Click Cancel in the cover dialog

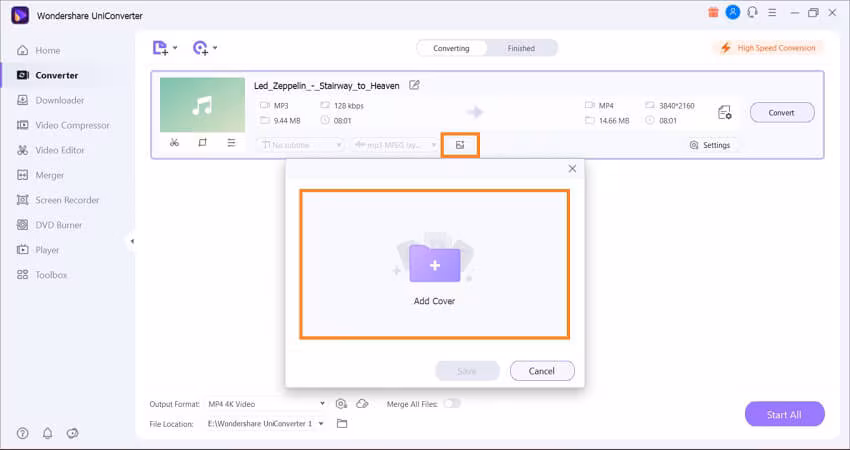[x=542, y=371]
